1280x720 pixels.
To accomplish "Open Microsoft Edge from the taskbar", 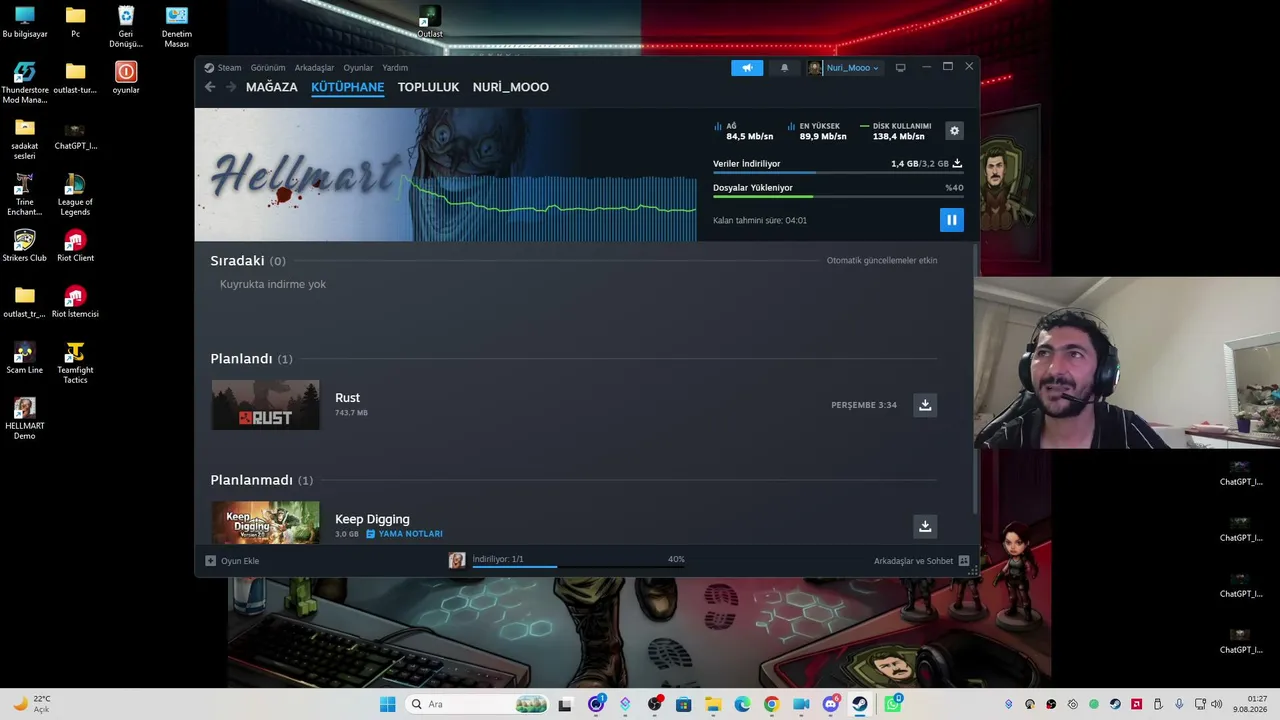I will coord(742,704).
